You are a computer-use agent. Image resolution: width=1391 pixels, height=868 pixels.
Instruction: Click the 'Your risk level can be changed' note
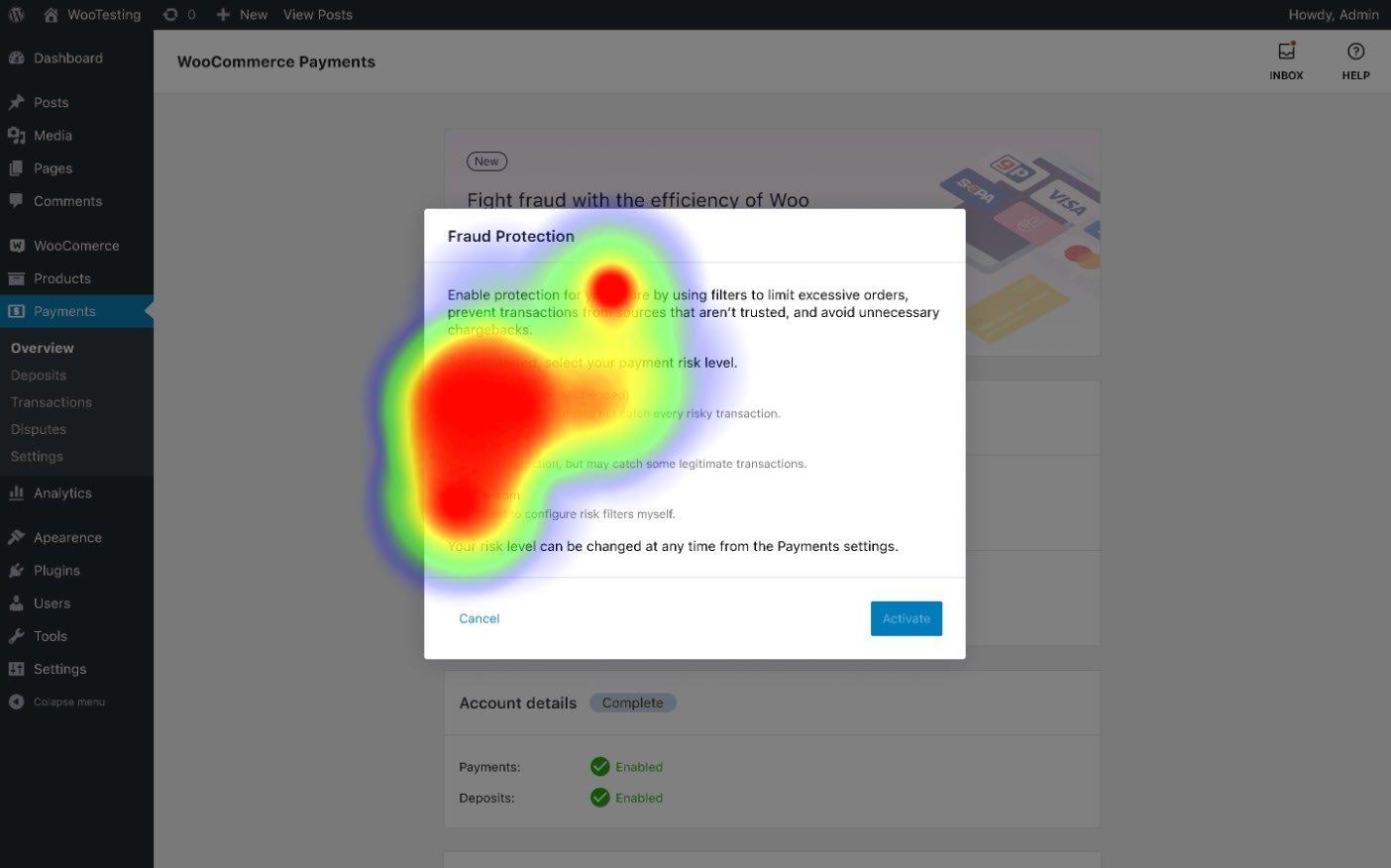[674, 546]
